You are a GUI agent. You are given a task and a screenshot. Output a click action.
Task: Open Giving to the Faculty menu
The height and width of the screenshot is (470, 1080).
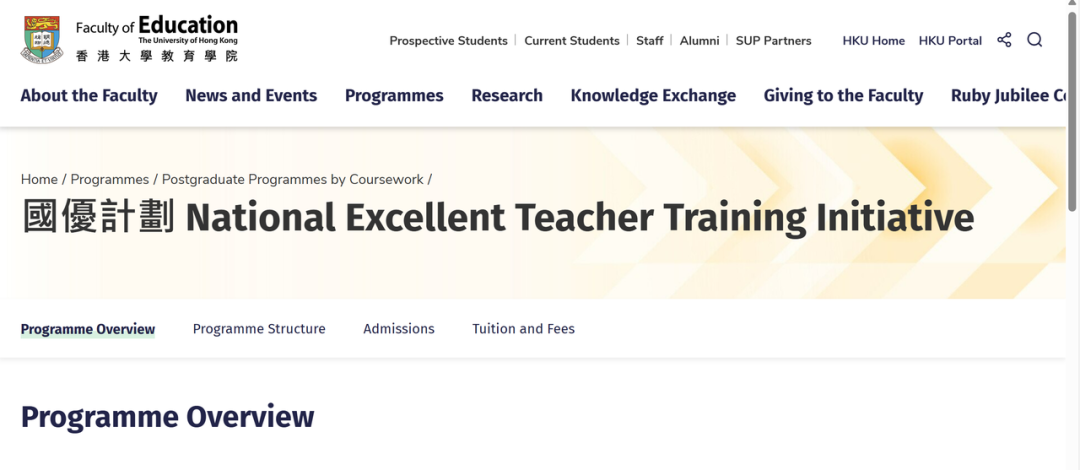click(843, 96)
